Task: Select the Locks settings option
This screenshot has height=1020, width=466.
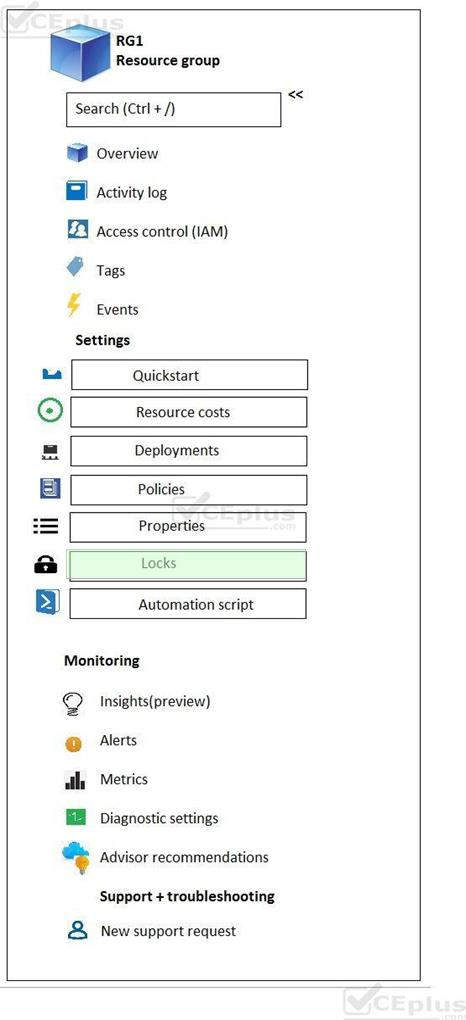Action: pyautogui.click(x=187, y=565)
